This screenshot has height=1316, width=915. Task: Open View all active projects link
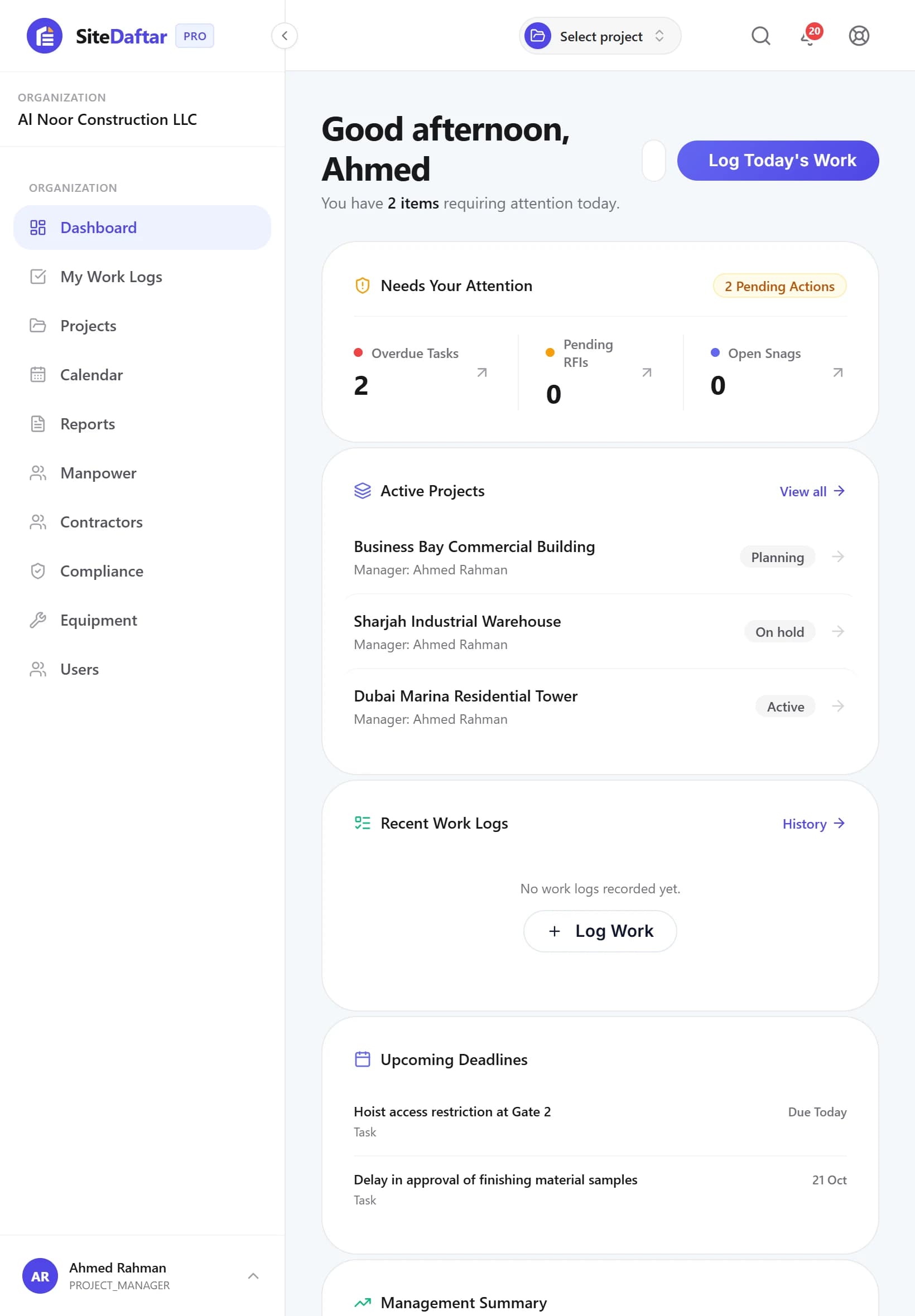pos(812,492)
